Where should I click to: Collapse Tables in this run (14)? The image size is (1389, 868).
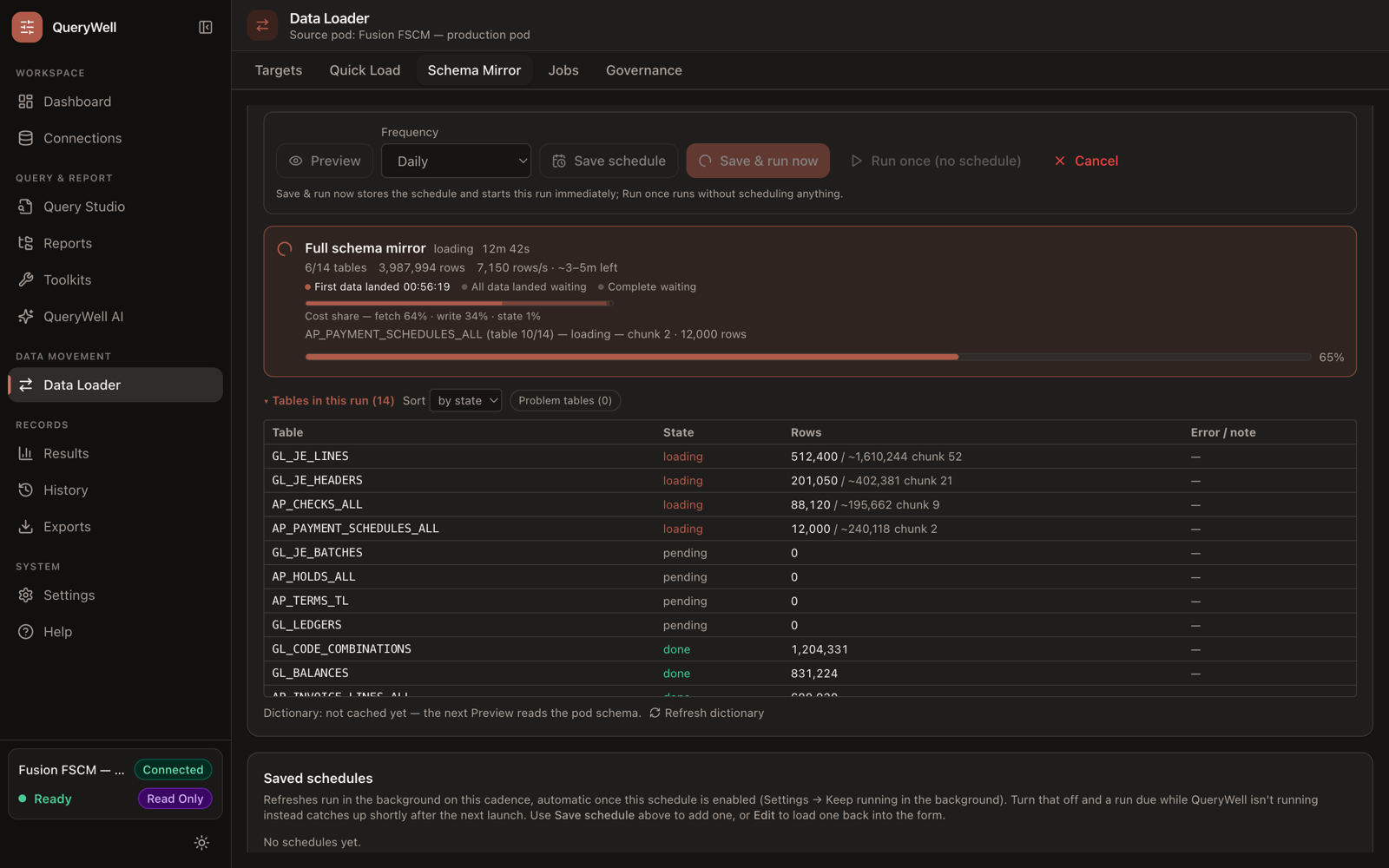pos(329,400)
